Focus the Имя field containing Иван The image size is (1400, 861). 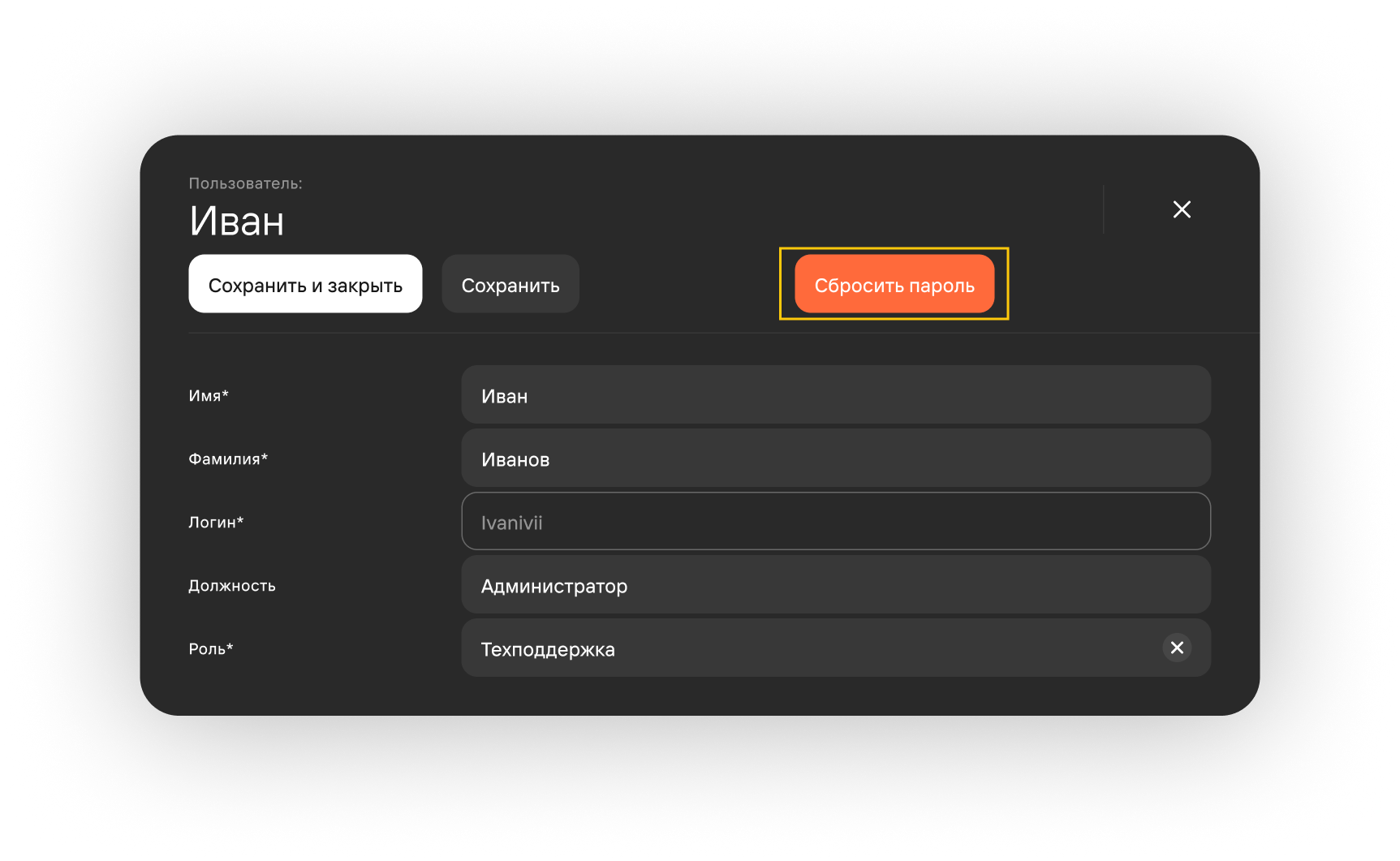point(836,394)
